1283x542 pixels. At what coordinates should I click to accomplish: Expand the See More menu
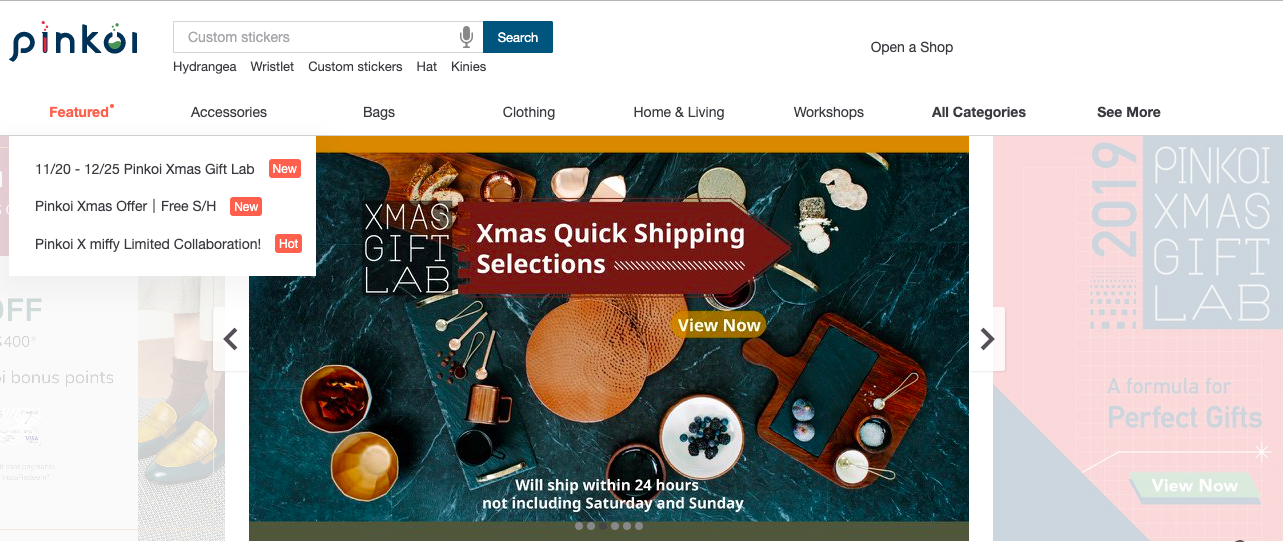1128,112
